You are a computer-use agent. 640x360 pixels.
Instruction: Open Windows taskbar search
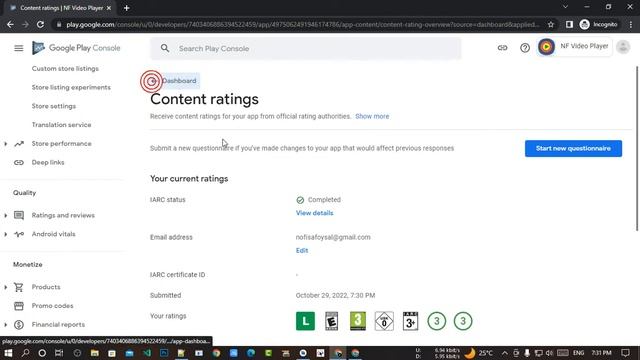click(x=25, y=353)
